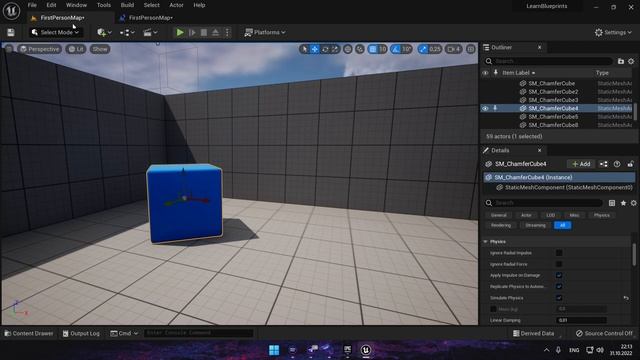Open the viewport options hamburger menu
The height and width of the screenshot is (360, 640).
tap(9, 49)
